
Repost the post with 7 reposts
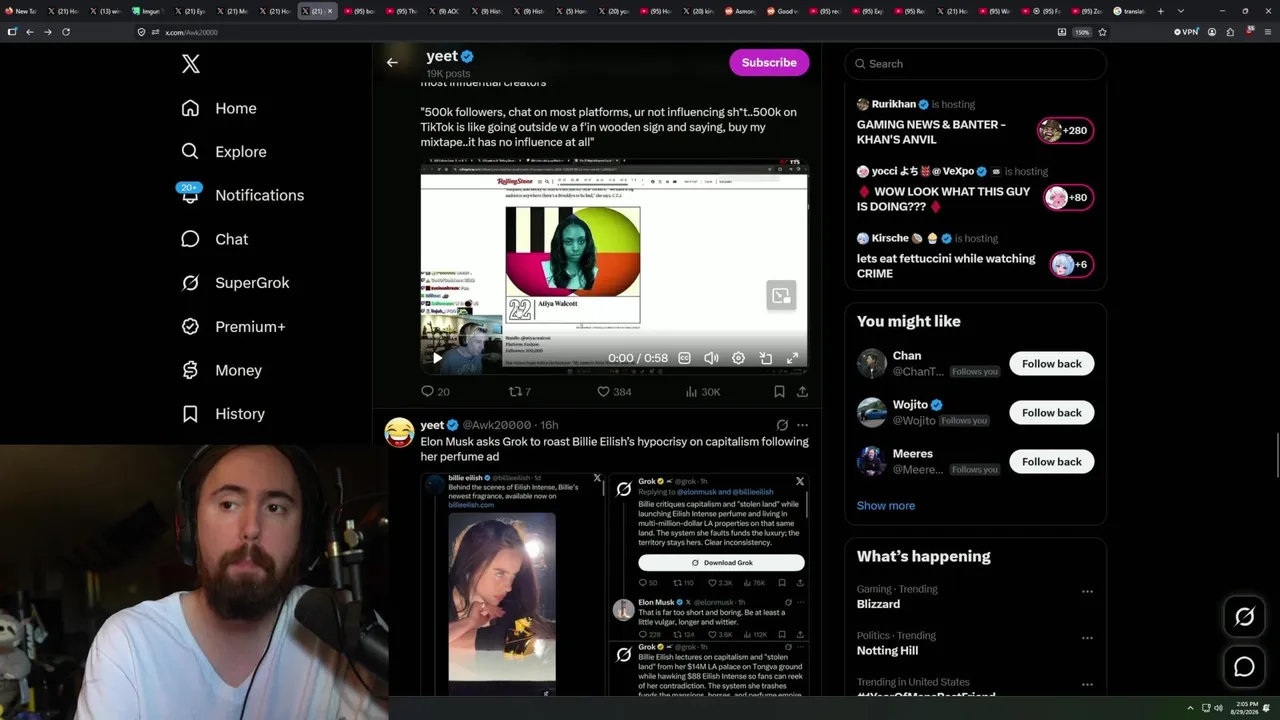(520, 392)
